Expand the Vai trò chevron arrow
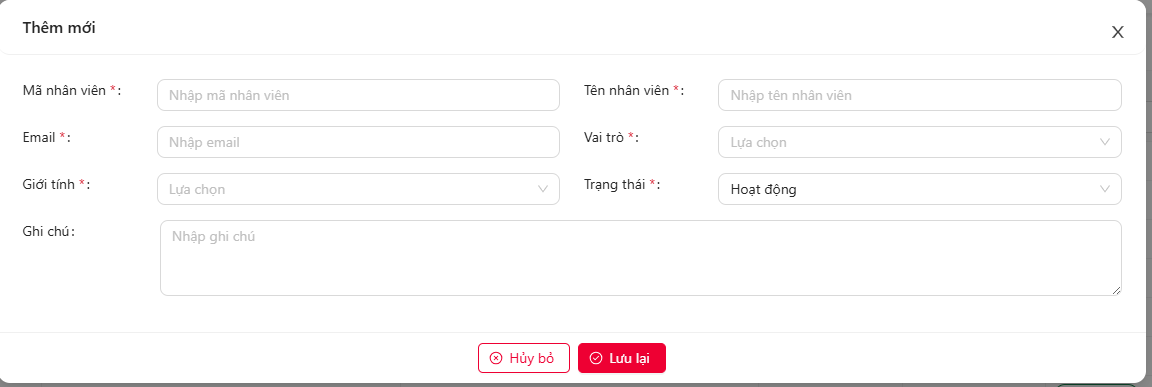 [x=1105, y=142]
